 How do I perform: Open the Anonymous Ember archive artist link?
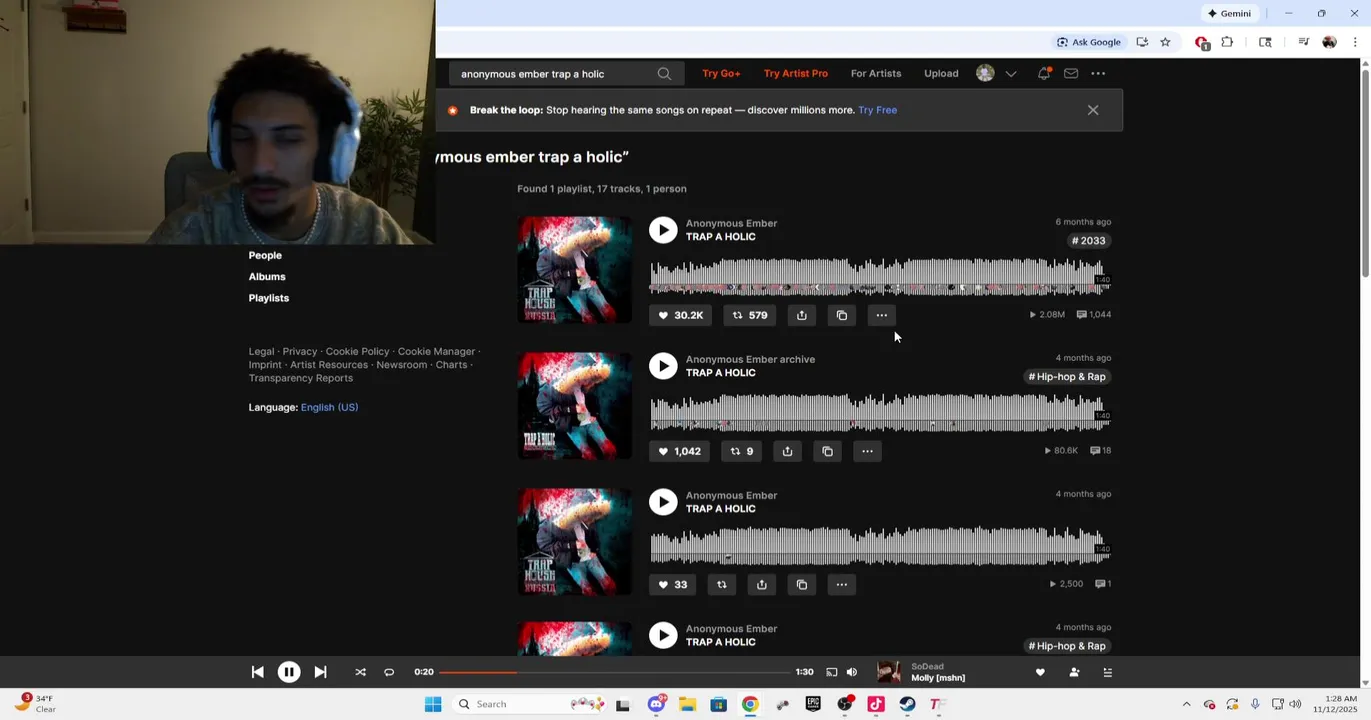(x=750, y=359)
